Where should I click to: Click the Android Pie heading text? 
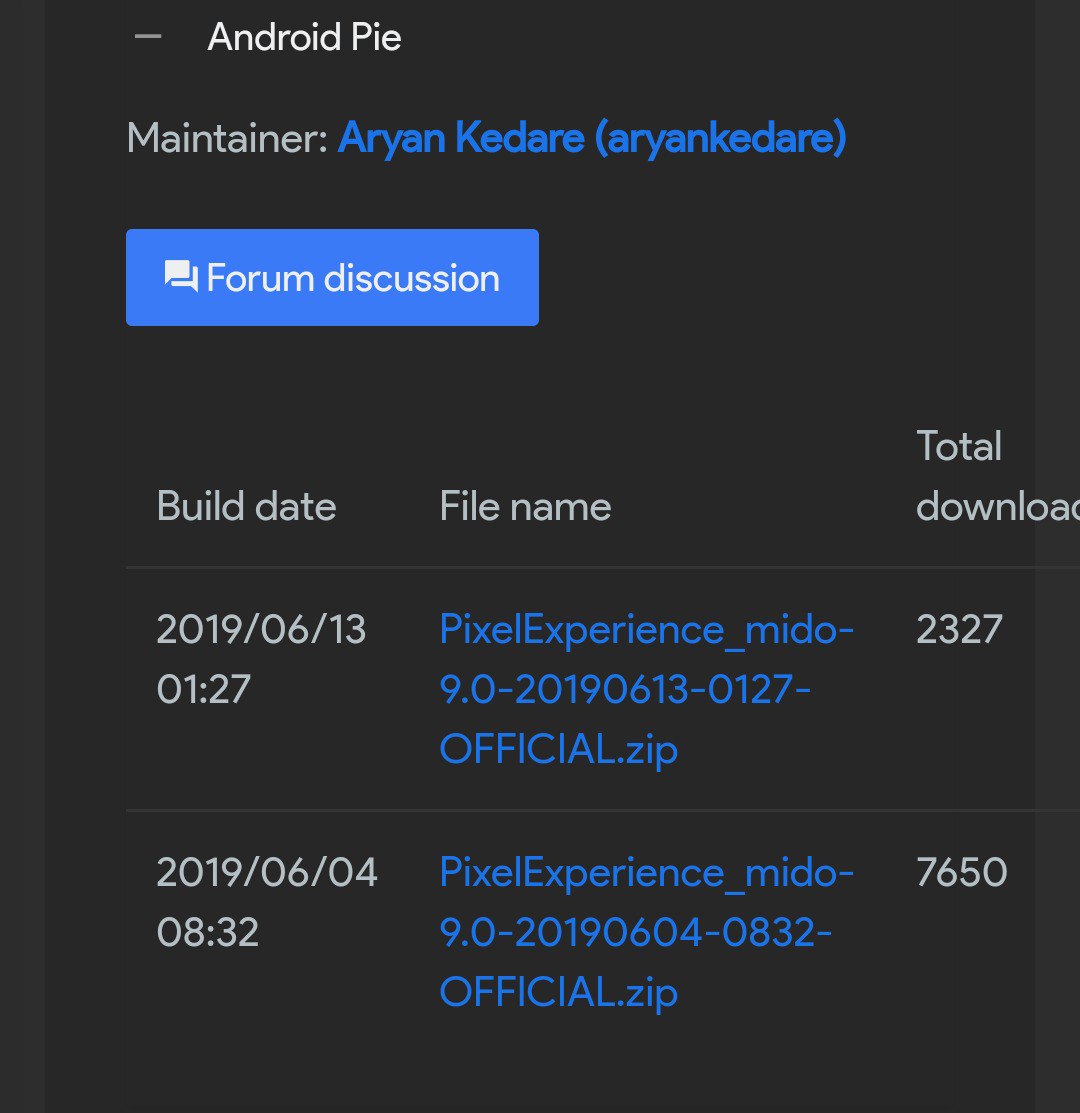coord(304,37)
